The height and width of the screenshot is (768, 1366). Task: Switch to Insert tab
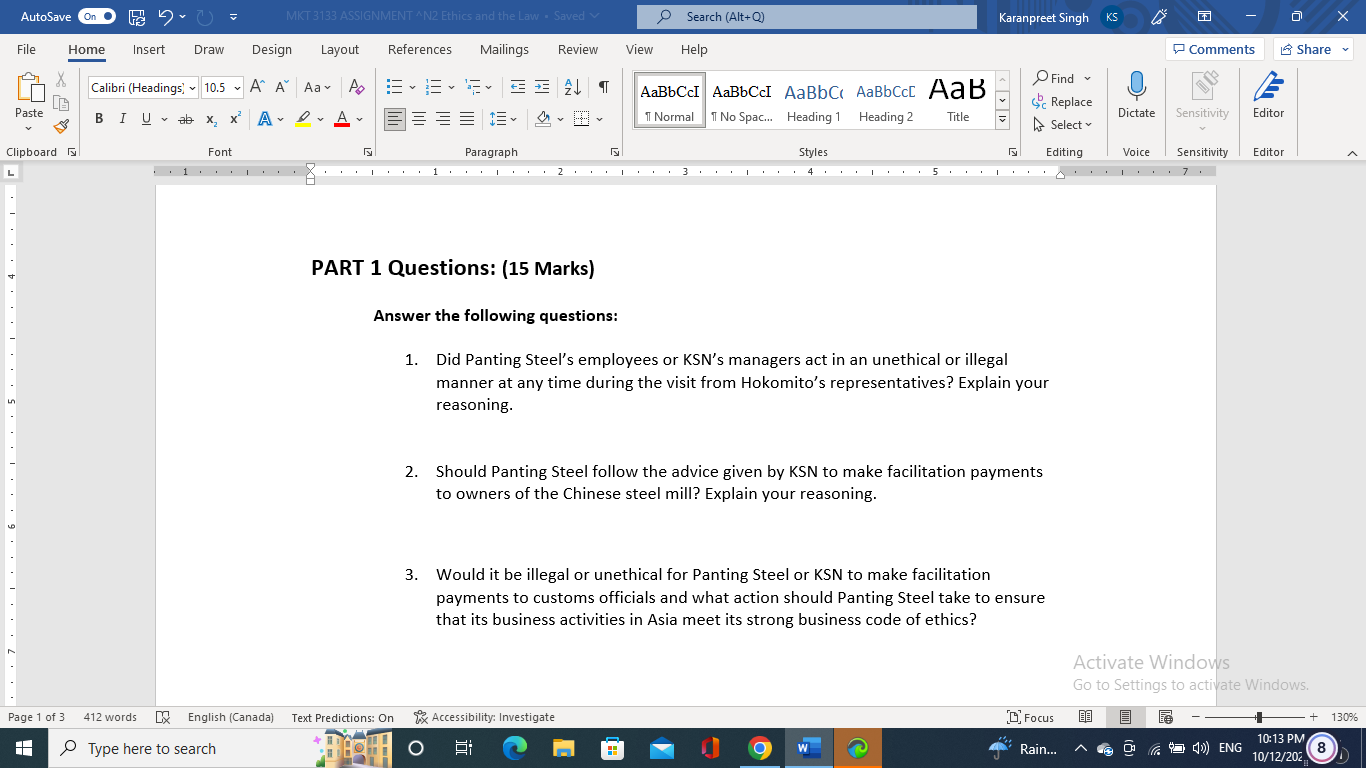(149, 49)
